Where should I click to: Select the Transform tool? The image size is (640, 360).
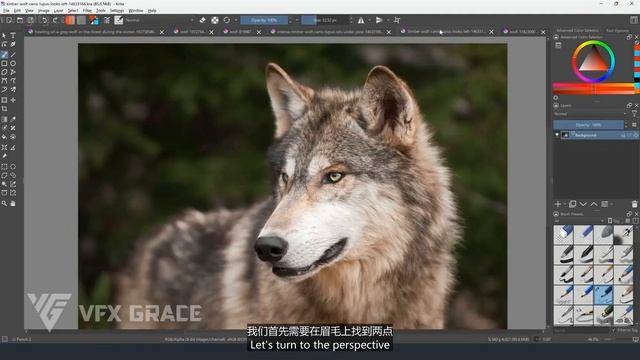4,100
